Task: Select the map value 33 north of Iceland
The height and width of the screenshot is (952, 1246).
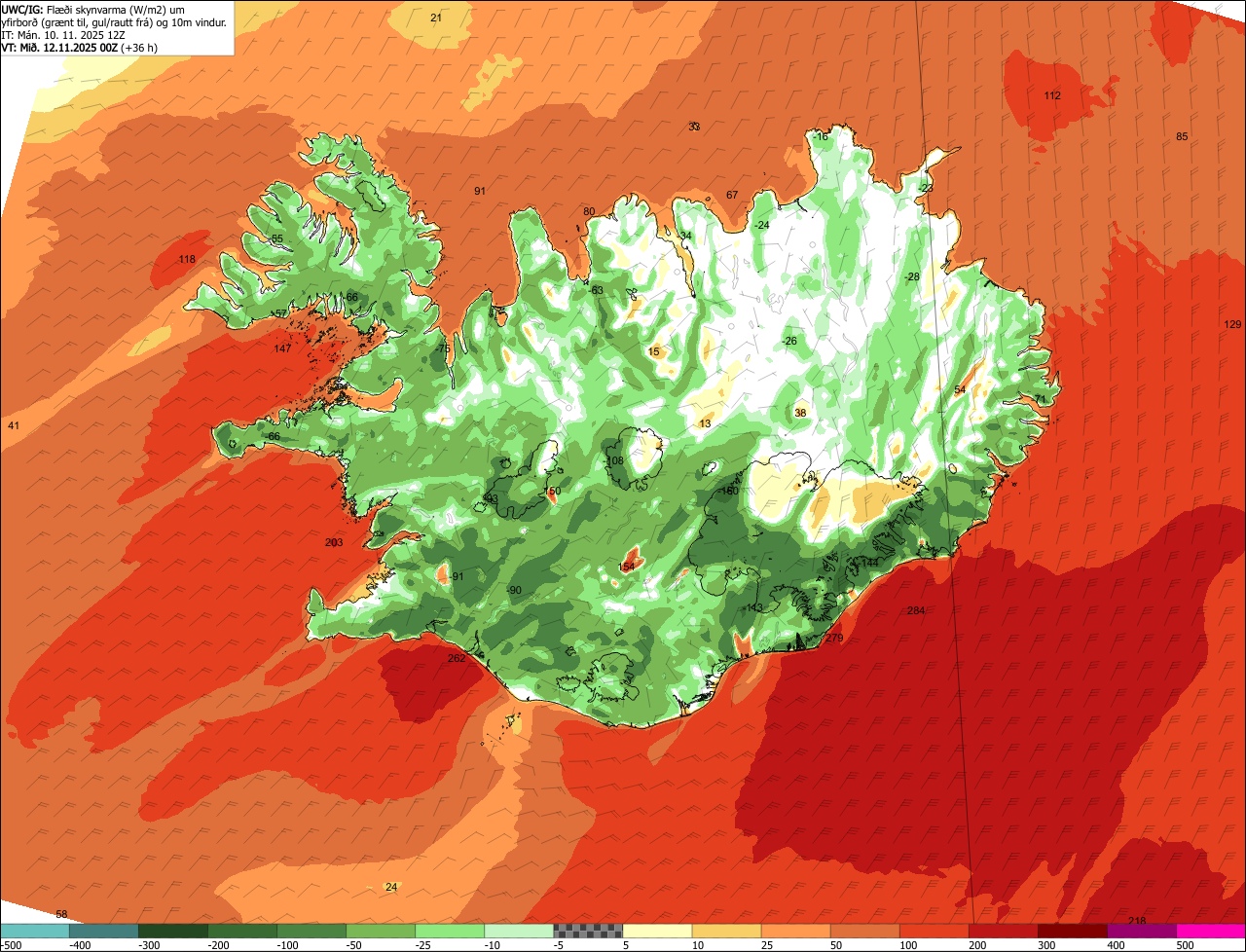Action: point(694,127)
